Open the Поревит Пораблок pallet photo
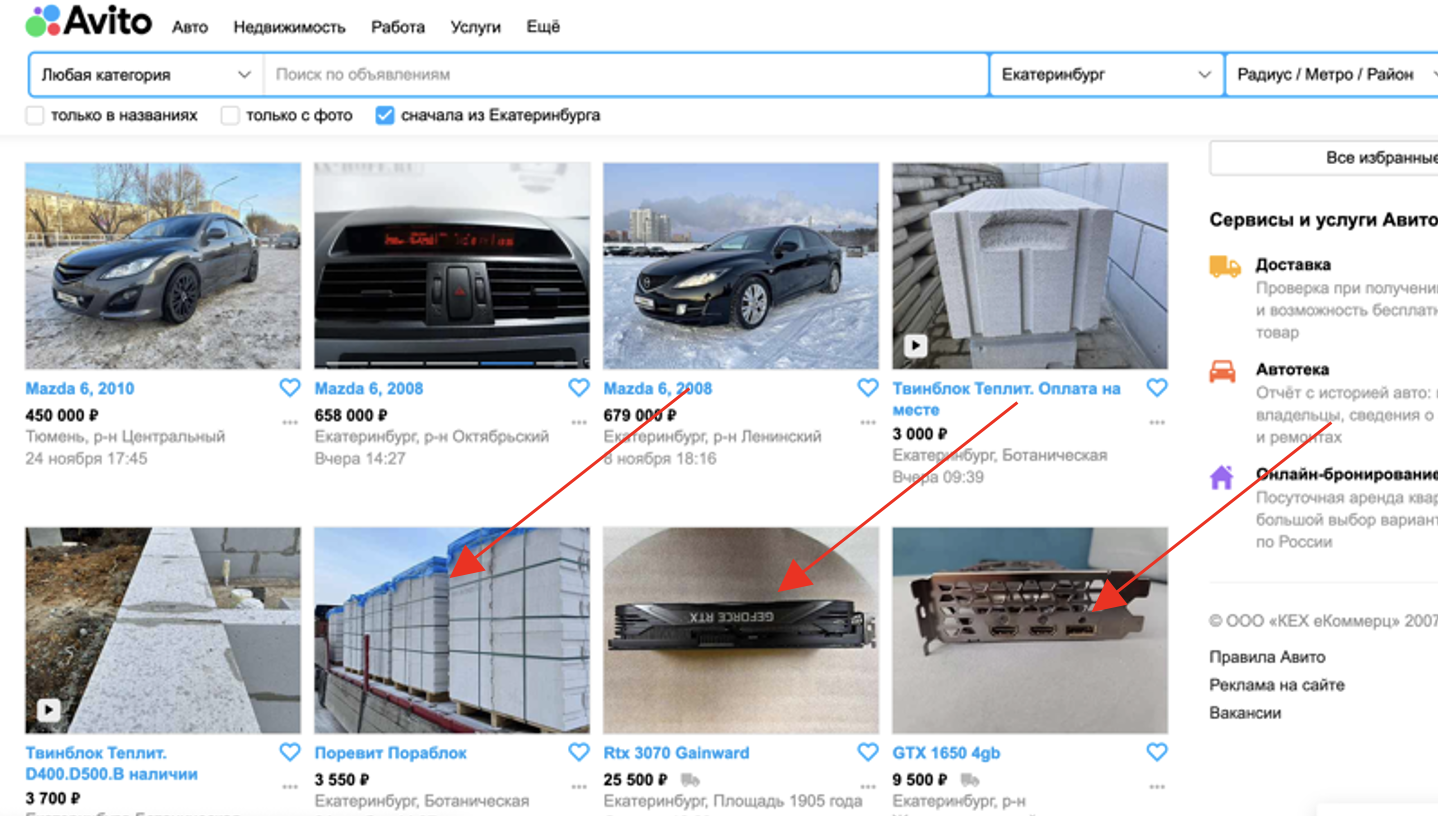Viewport: 1438px width, 816px height. point(452,631)
